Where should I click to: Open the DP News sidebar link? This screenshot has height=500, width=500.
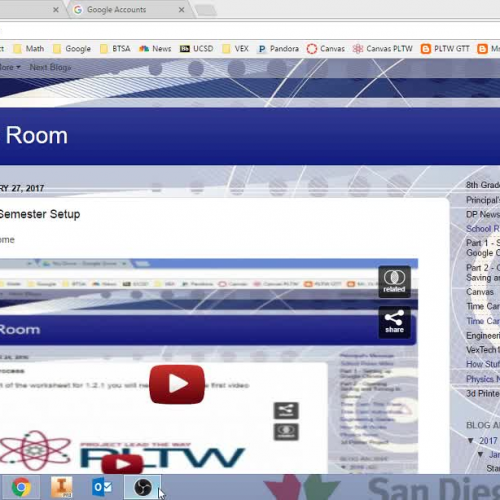point(483,214)
